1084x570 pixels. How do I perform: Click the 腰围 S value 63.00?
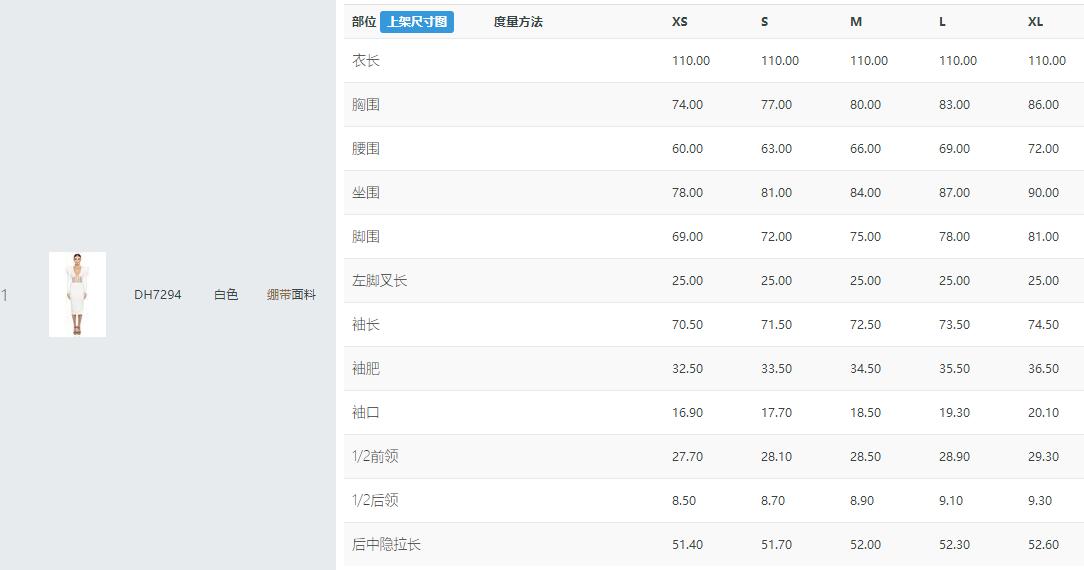pyautogui.click(x=776, y=149)
